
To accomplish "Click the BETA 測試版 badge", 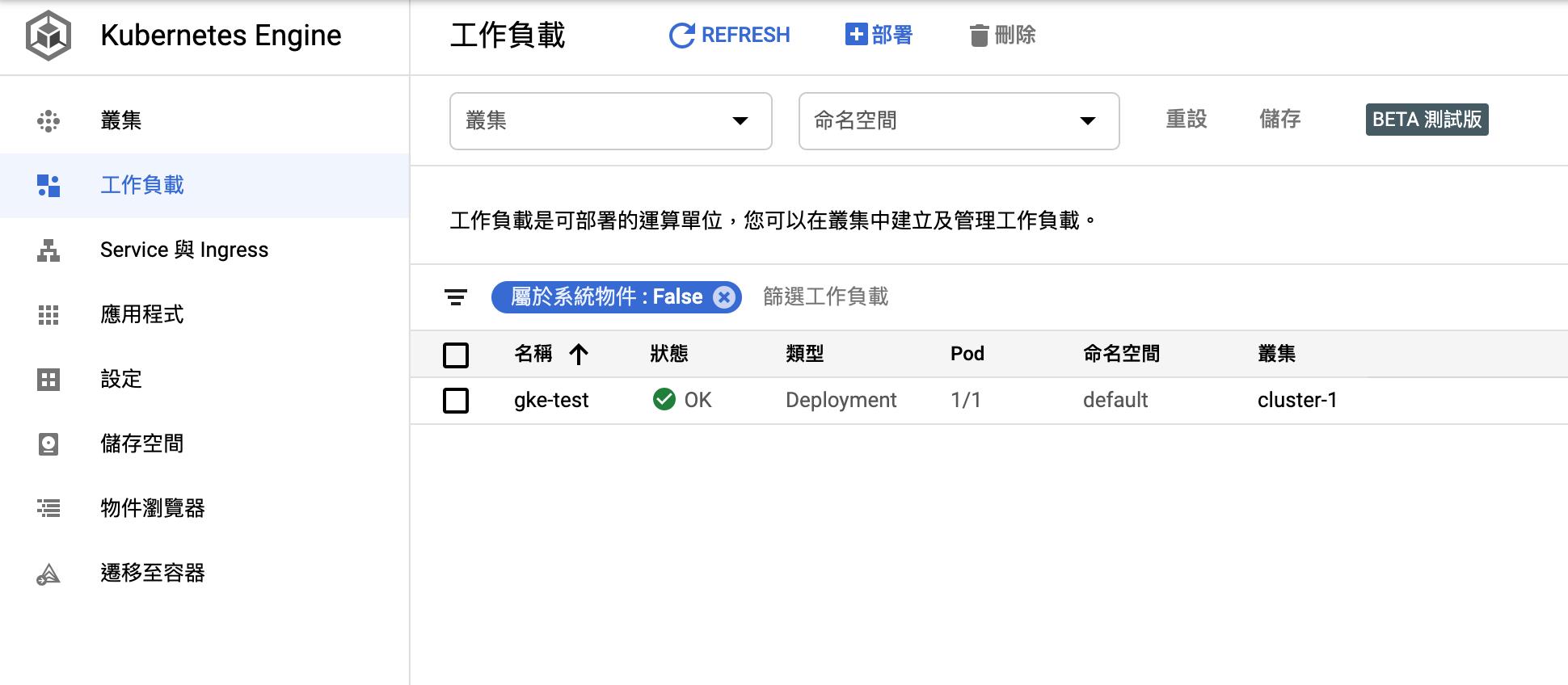I will pyautogui.click(x=1427, y=120).
